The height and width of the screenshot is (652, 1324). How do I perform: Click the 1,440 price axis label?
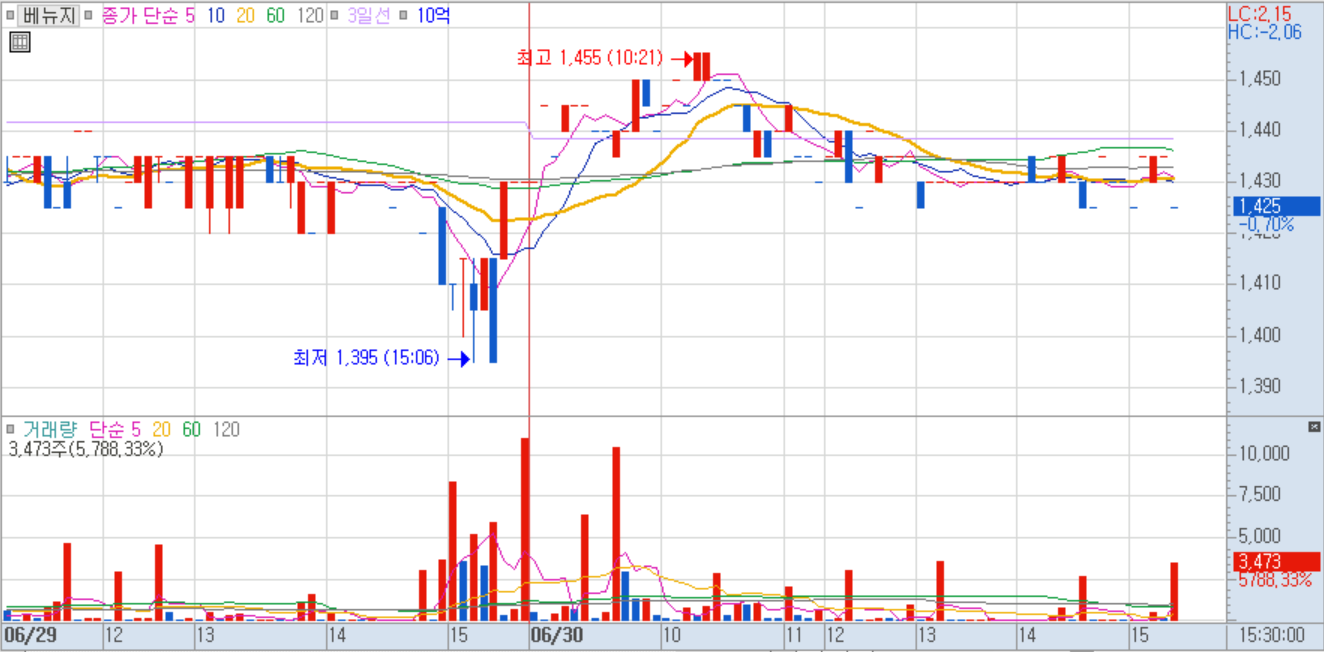coord(1259,129)
